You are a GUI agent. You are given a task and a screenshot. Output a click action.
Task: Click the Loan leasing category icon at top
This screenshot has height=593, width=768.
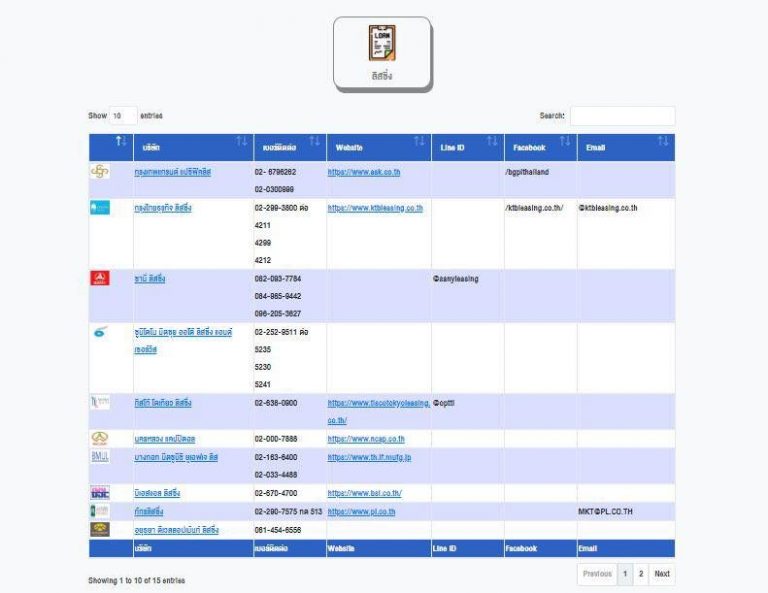(x=382, y=43)
